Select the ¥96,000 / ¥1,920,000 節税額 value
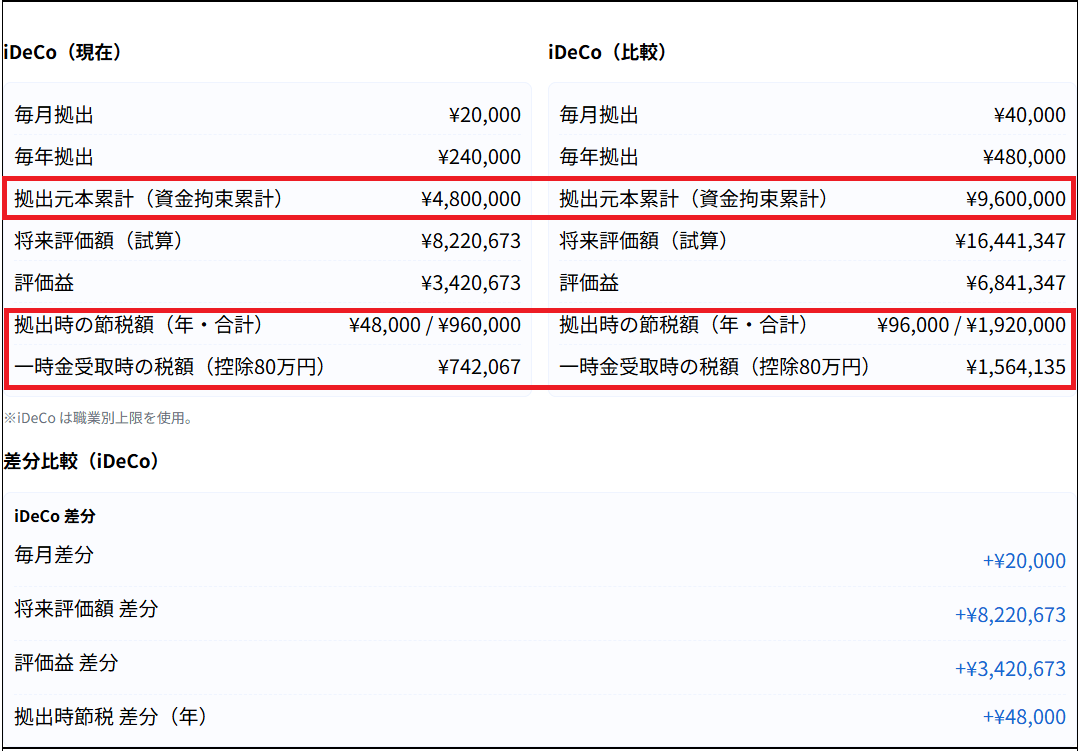Screen dimensions: 1079x751 point(970,325)
